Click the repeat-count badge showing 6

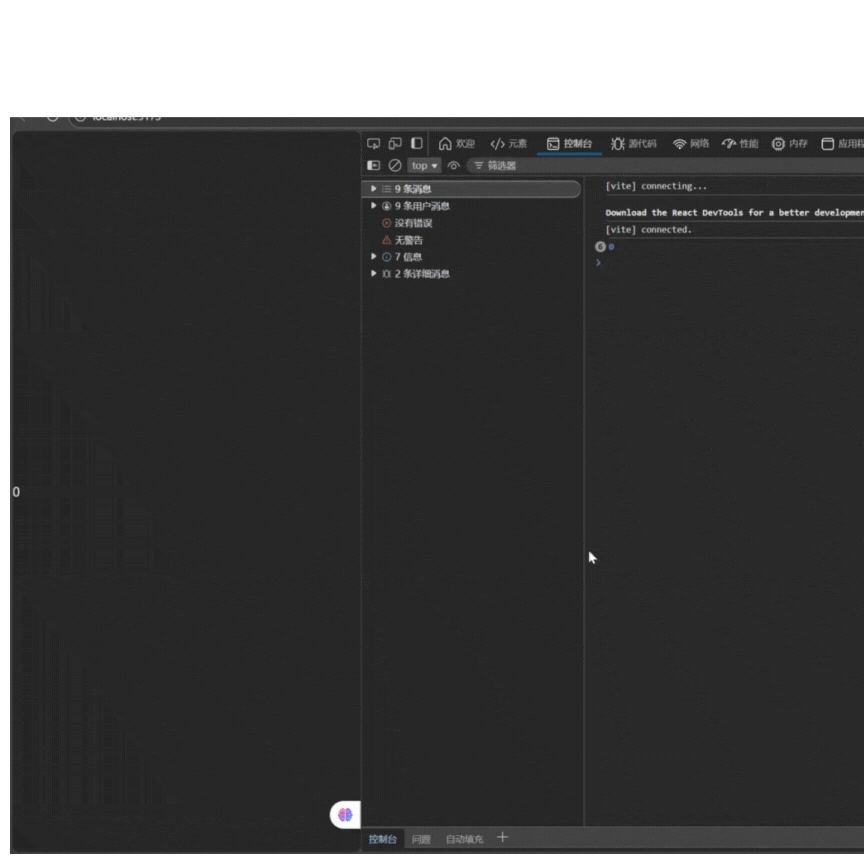pyautogui.click(x=600, y=247)
